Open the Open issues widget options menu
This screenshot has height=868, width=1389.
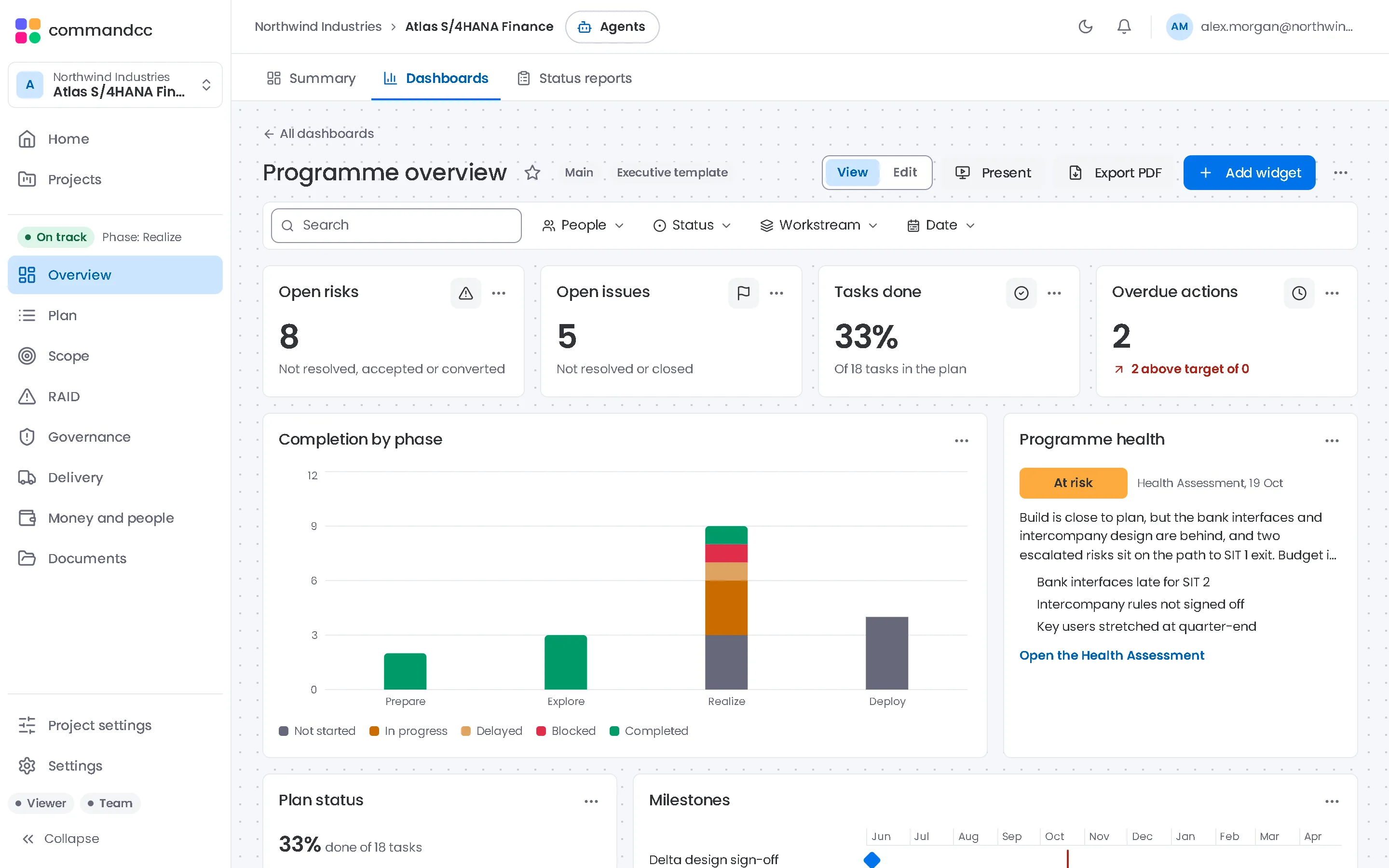click(x=776, y=293)
